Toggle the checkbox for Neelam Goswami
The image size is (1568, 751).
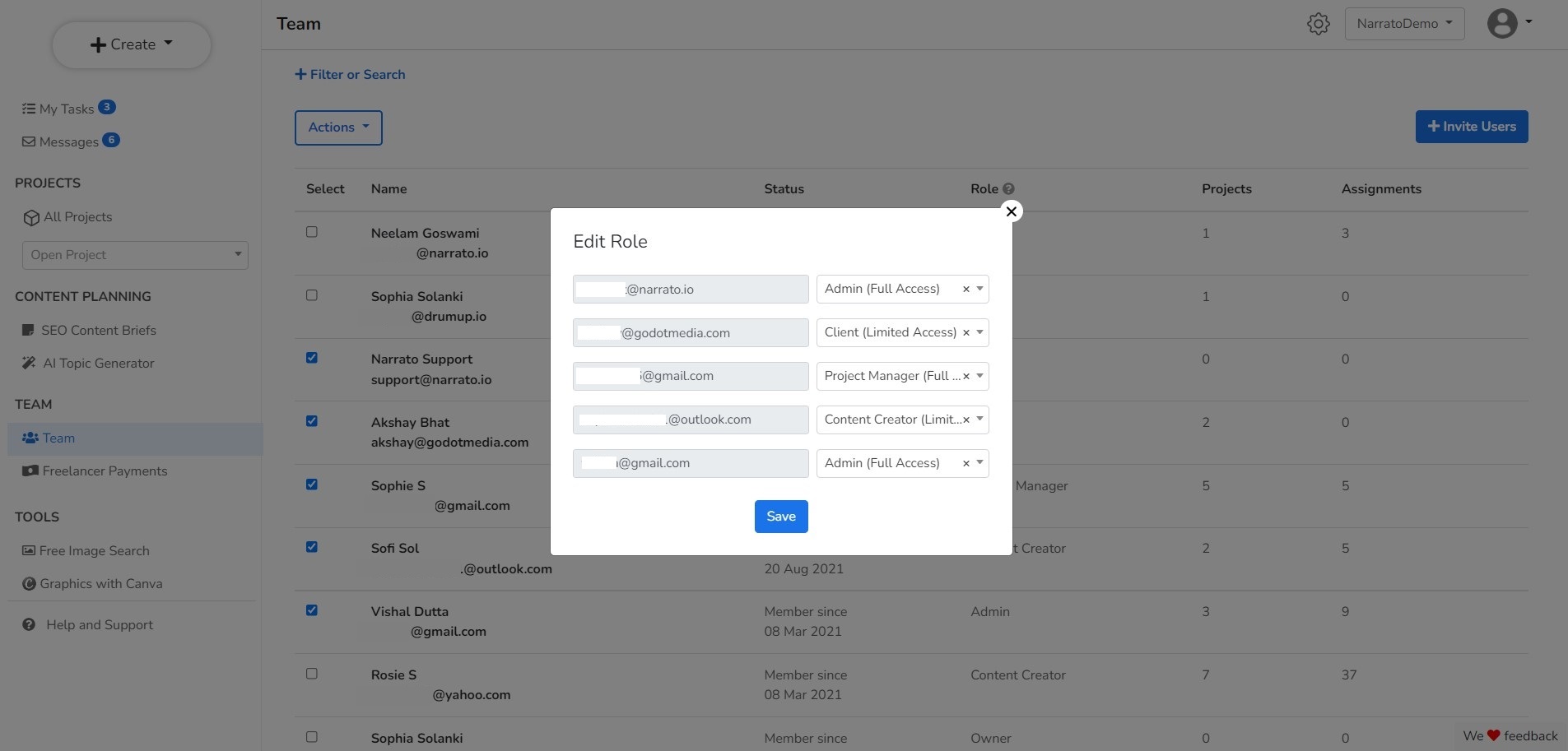tap(312, 232)
